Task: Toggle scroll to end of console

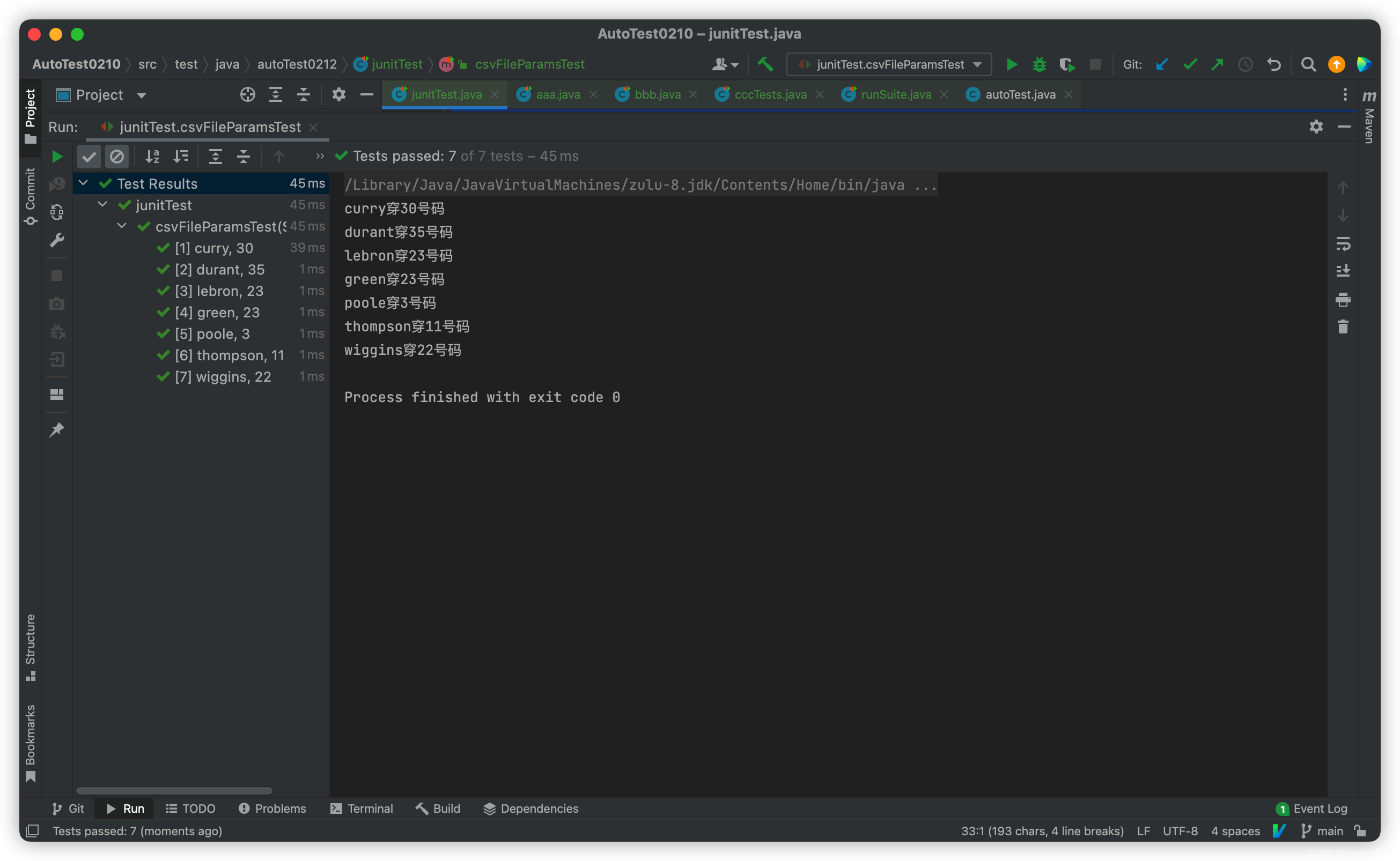Action: 1343,271
